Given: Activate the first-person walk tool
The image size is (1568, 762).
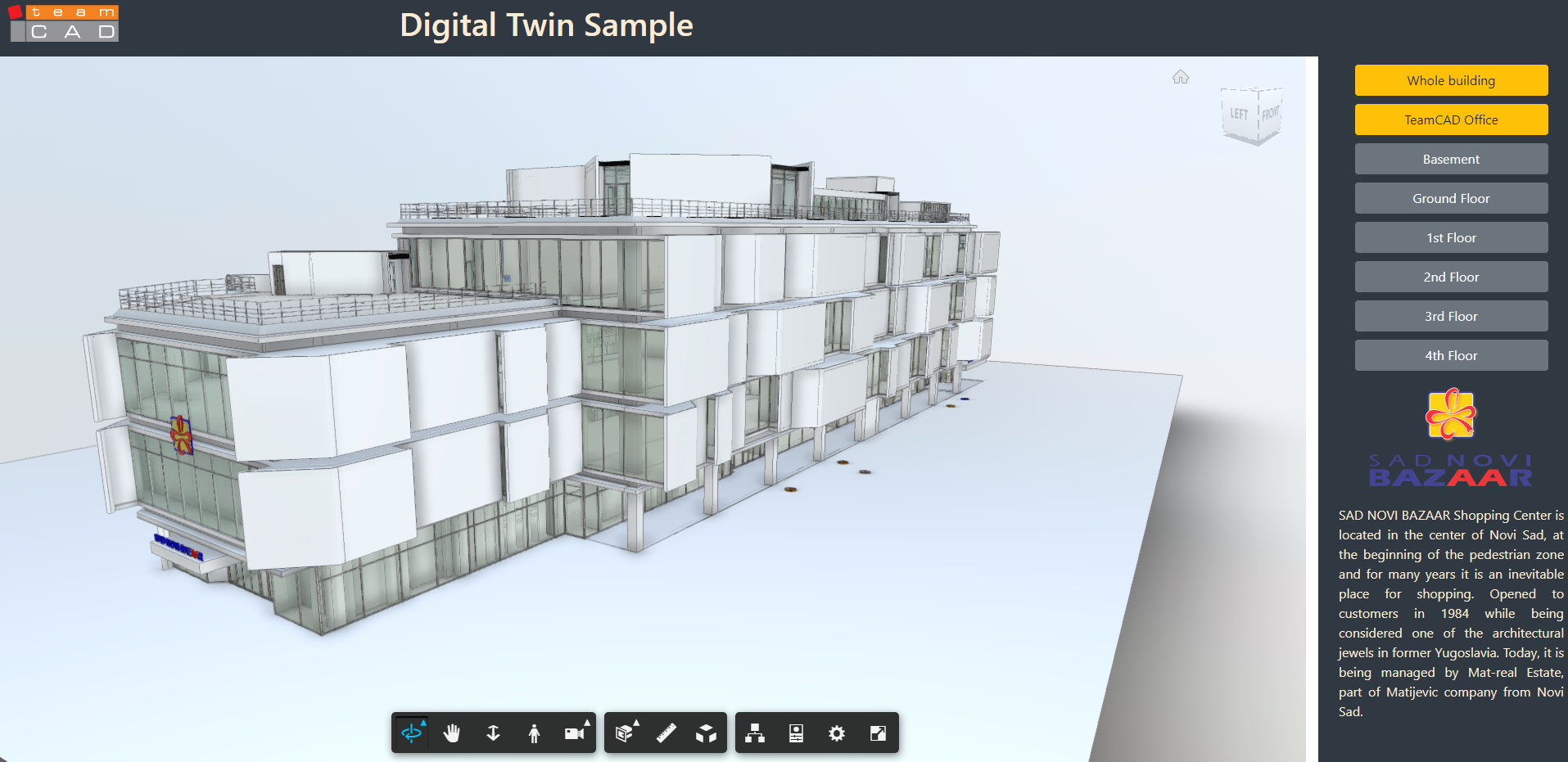Looking at the screenshot, I should coord(534,733).
